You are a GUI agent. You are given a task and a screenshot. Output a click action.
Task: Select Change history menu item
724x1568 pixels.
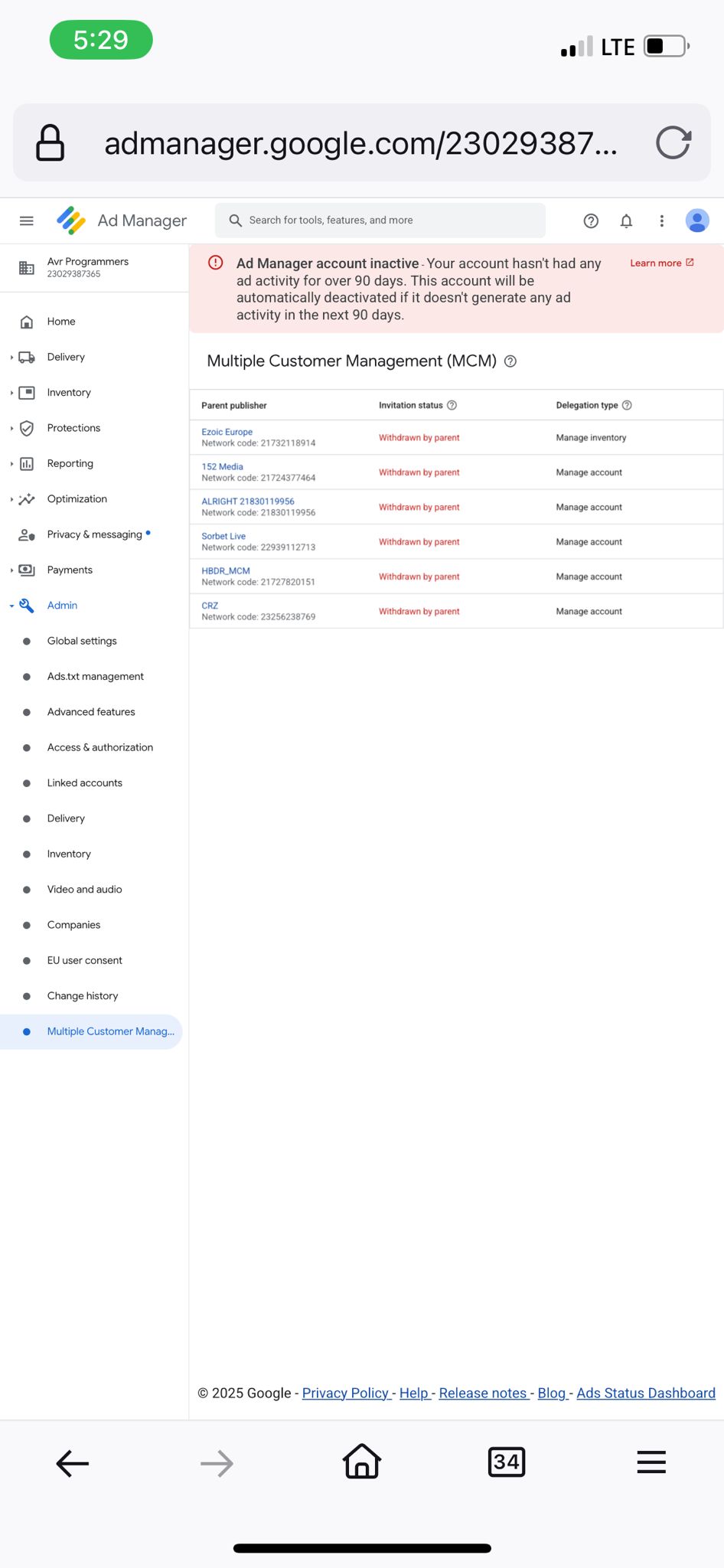click(83, 996)
